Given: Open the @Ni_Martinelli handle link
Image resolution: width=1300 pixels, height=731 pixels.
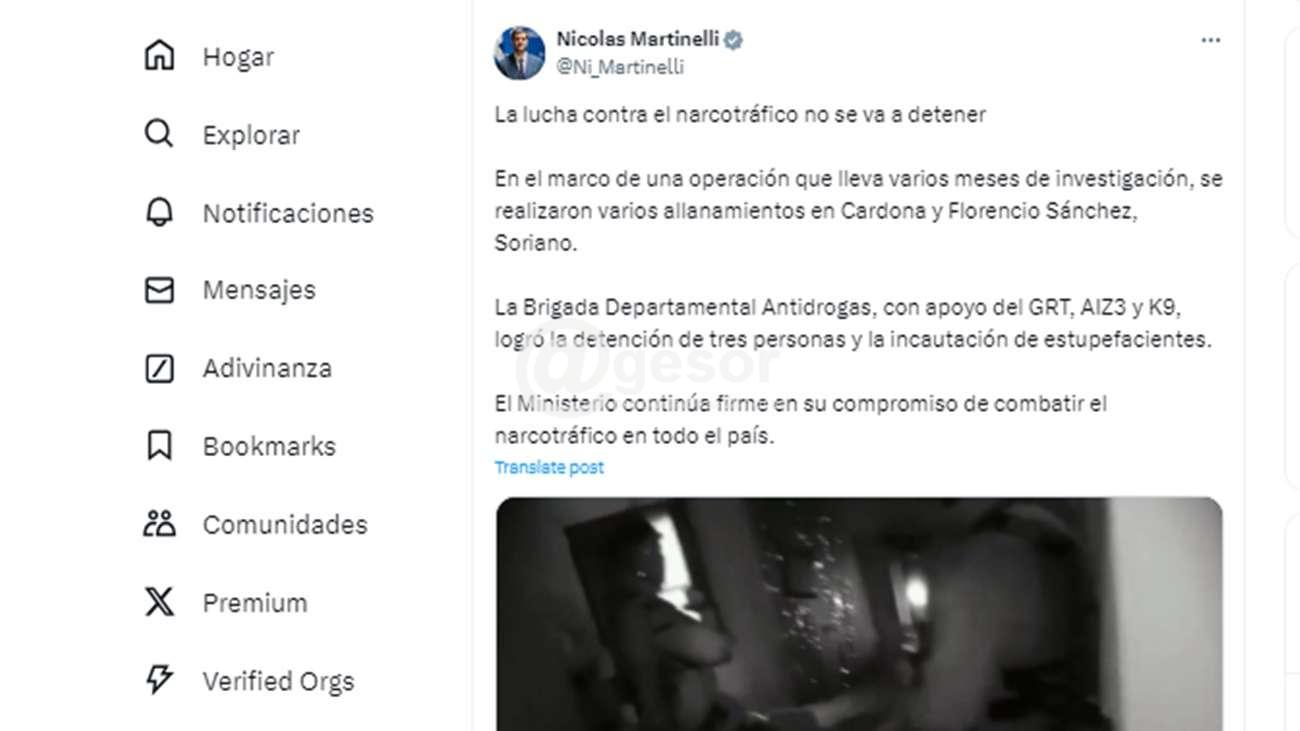Looking at the screenshot, I should tap(620, 67).
